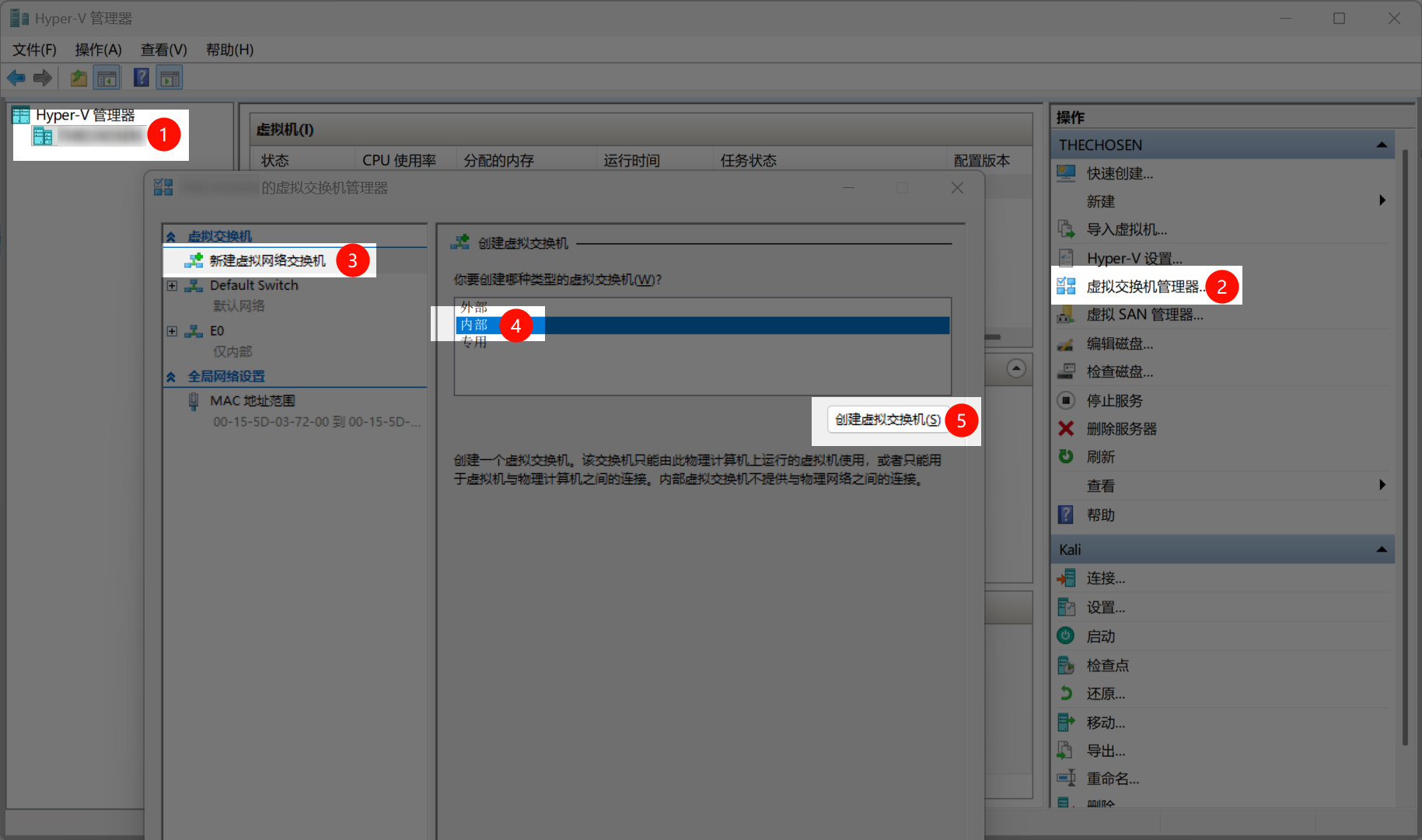Select MAC 地址范围 setting

(252, 401)
